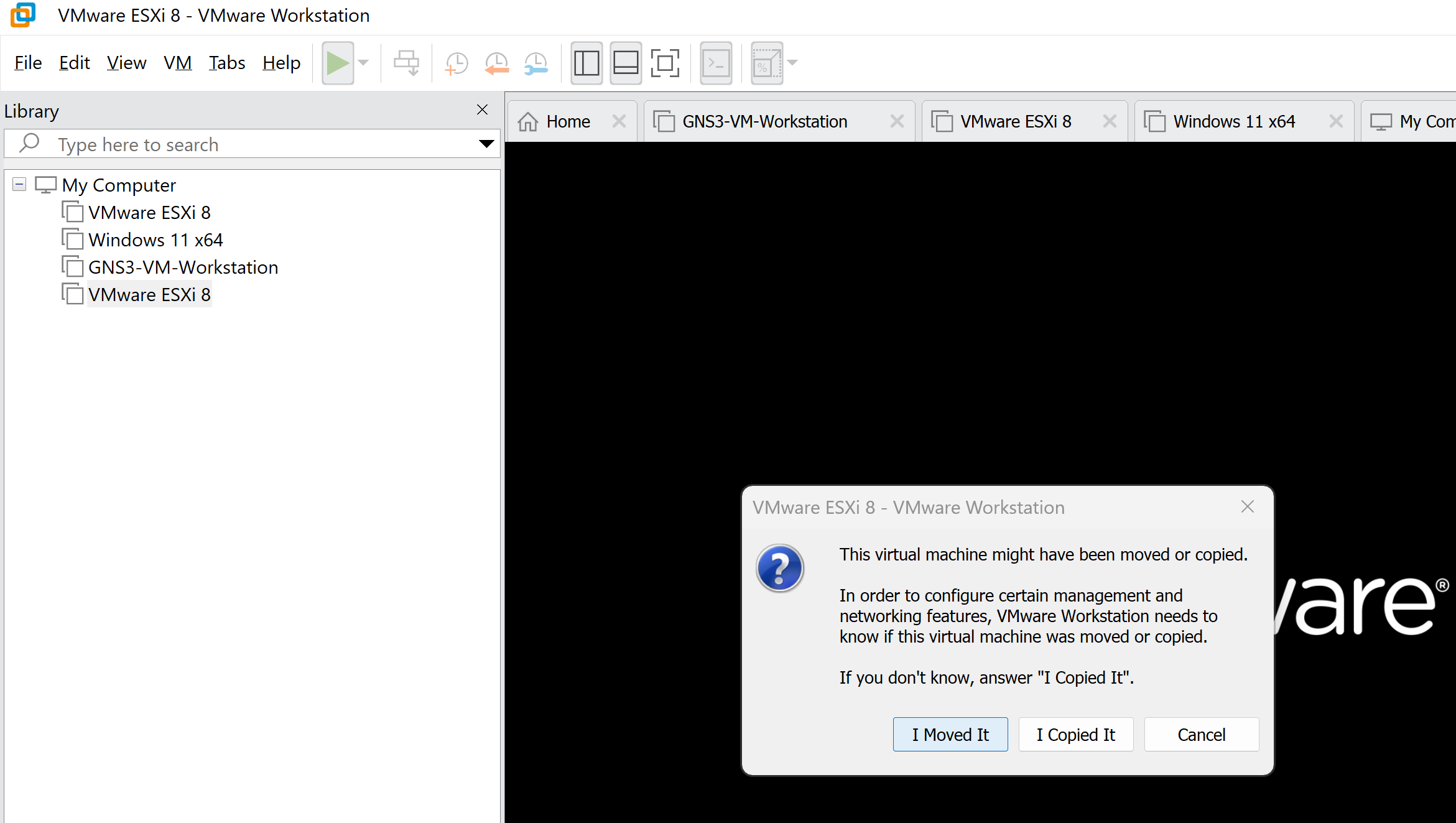
Task: Click the I Moved It button
Action: point(950,735)
